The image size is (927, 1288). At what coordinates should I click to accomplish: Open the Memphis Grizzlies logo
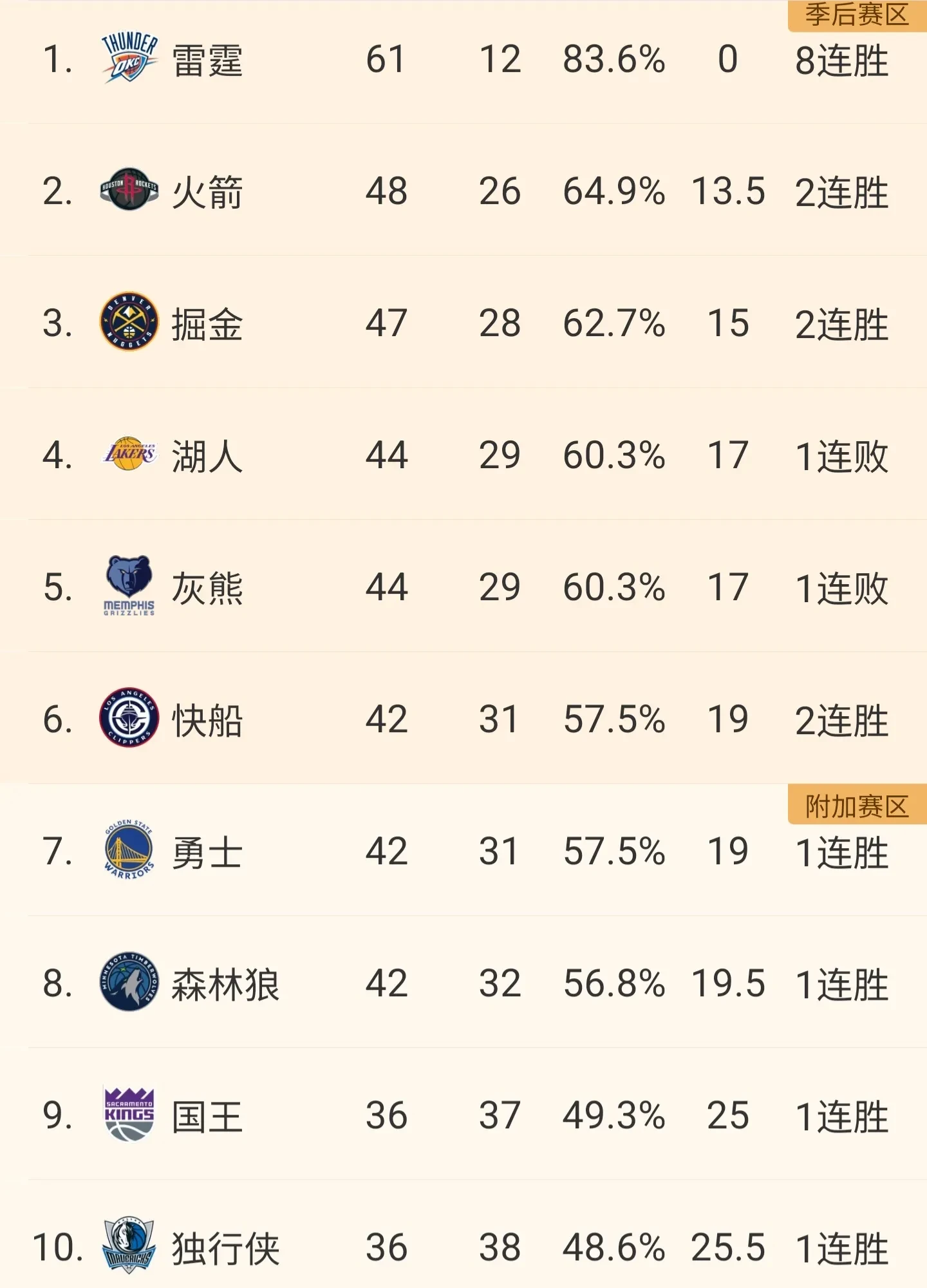point(129,585)
